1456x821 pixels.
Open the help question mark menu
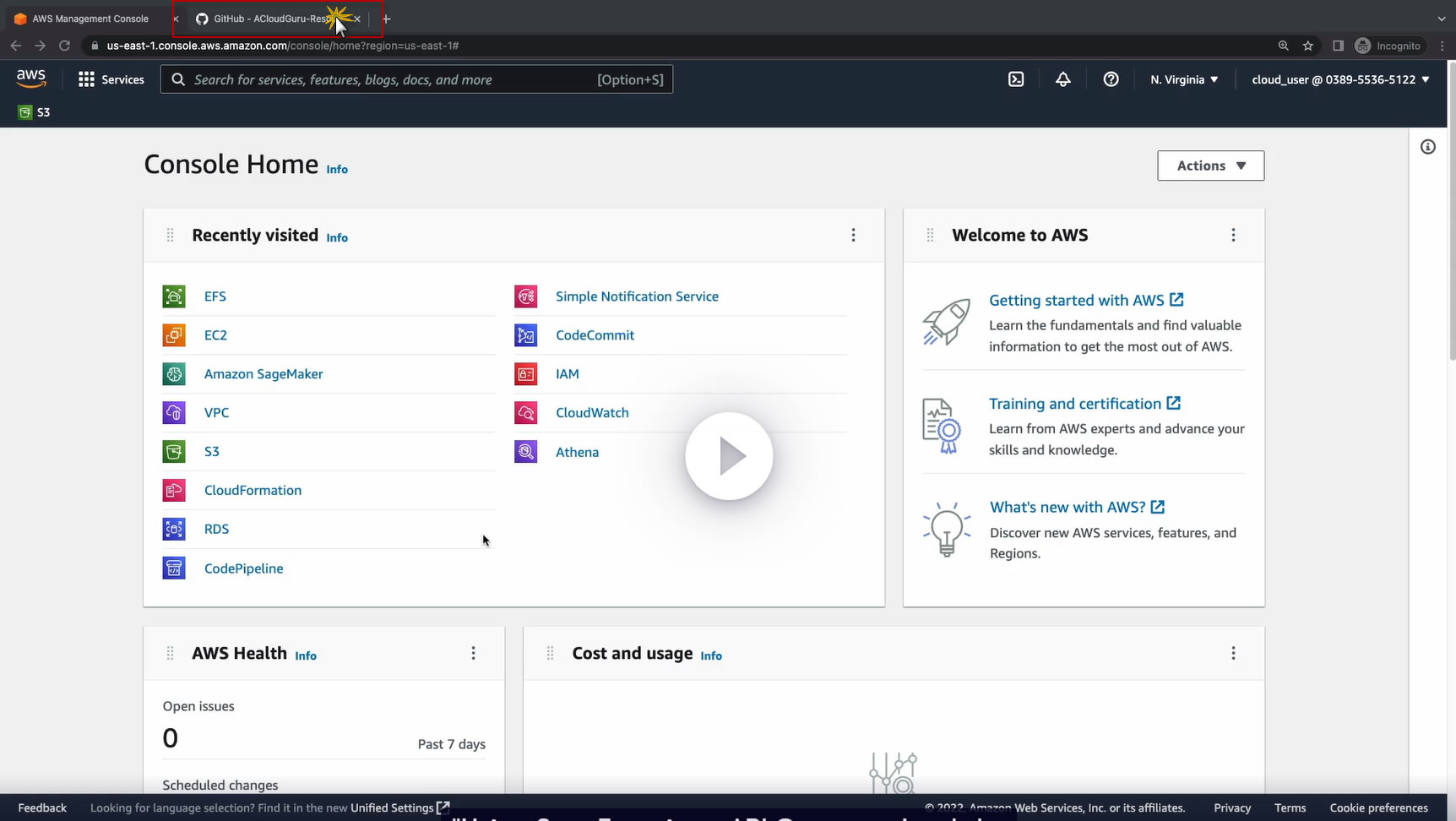point(1111,79)
